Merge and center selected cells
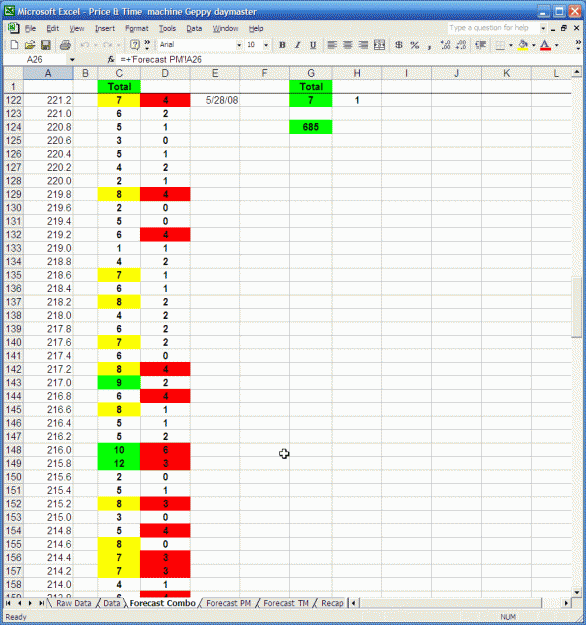This screenshot has height=625, width=586. [379, 45]
